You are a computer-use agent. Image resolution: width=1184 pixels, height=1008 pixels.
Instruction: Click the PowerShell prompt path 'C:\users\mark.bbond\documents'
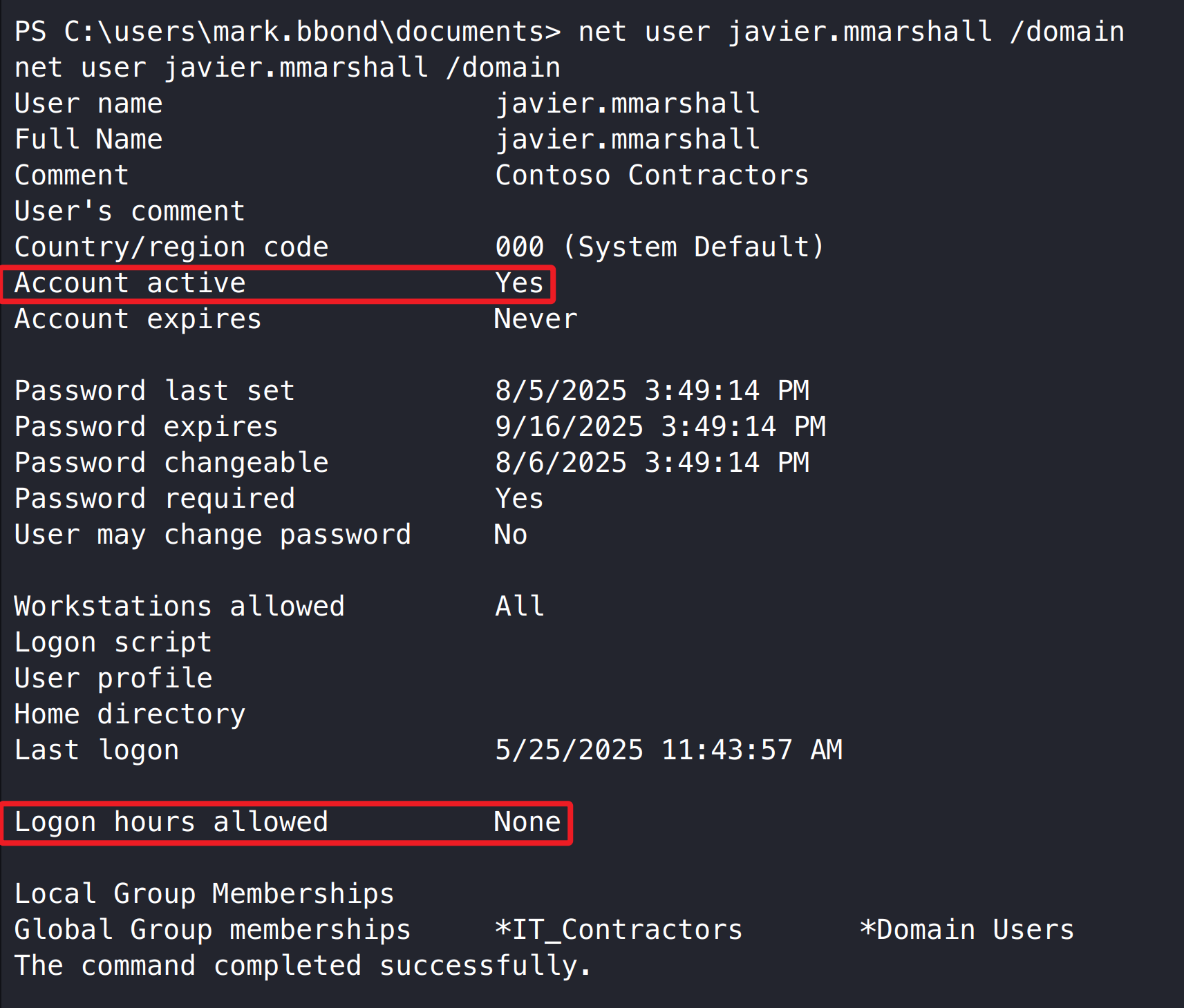tap(304, 32)
